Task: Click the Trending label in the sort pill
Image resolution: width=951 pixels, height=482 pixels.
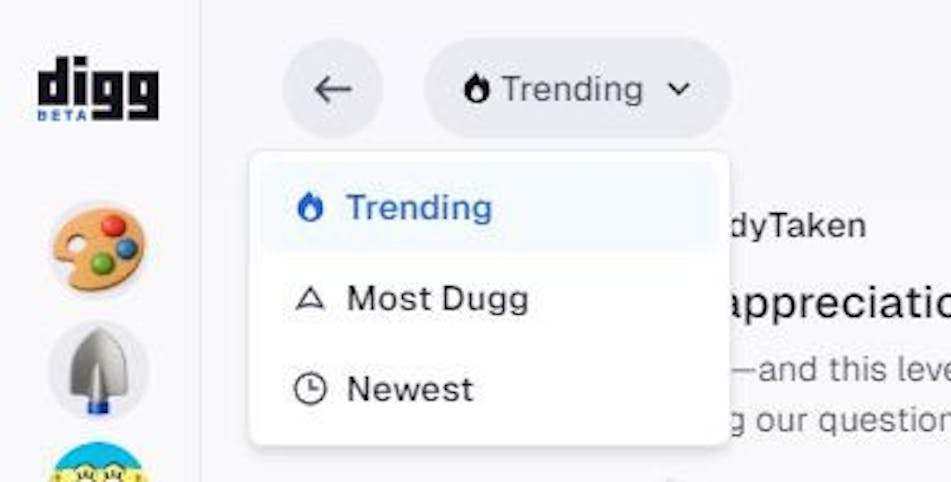Action: coord(572,89)
